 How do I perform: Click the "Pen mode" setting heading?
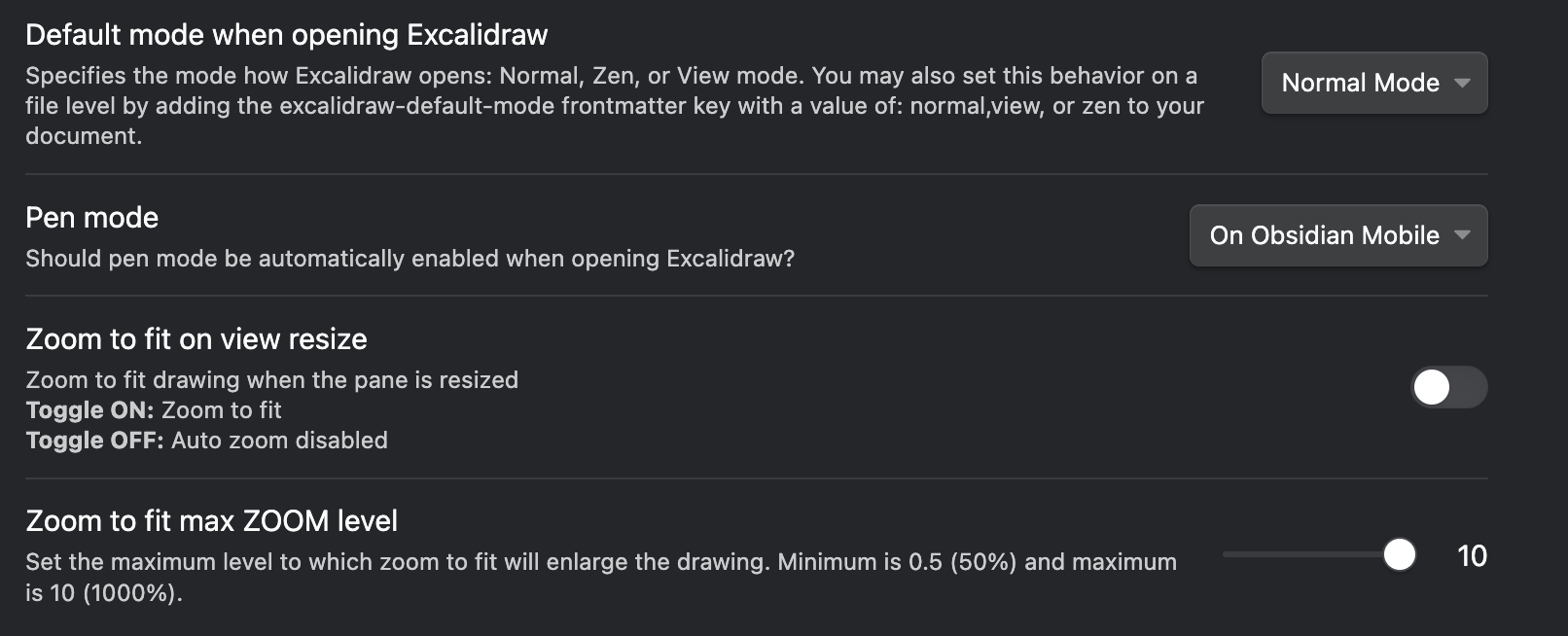pyautogui.click(x=91, y=218)
